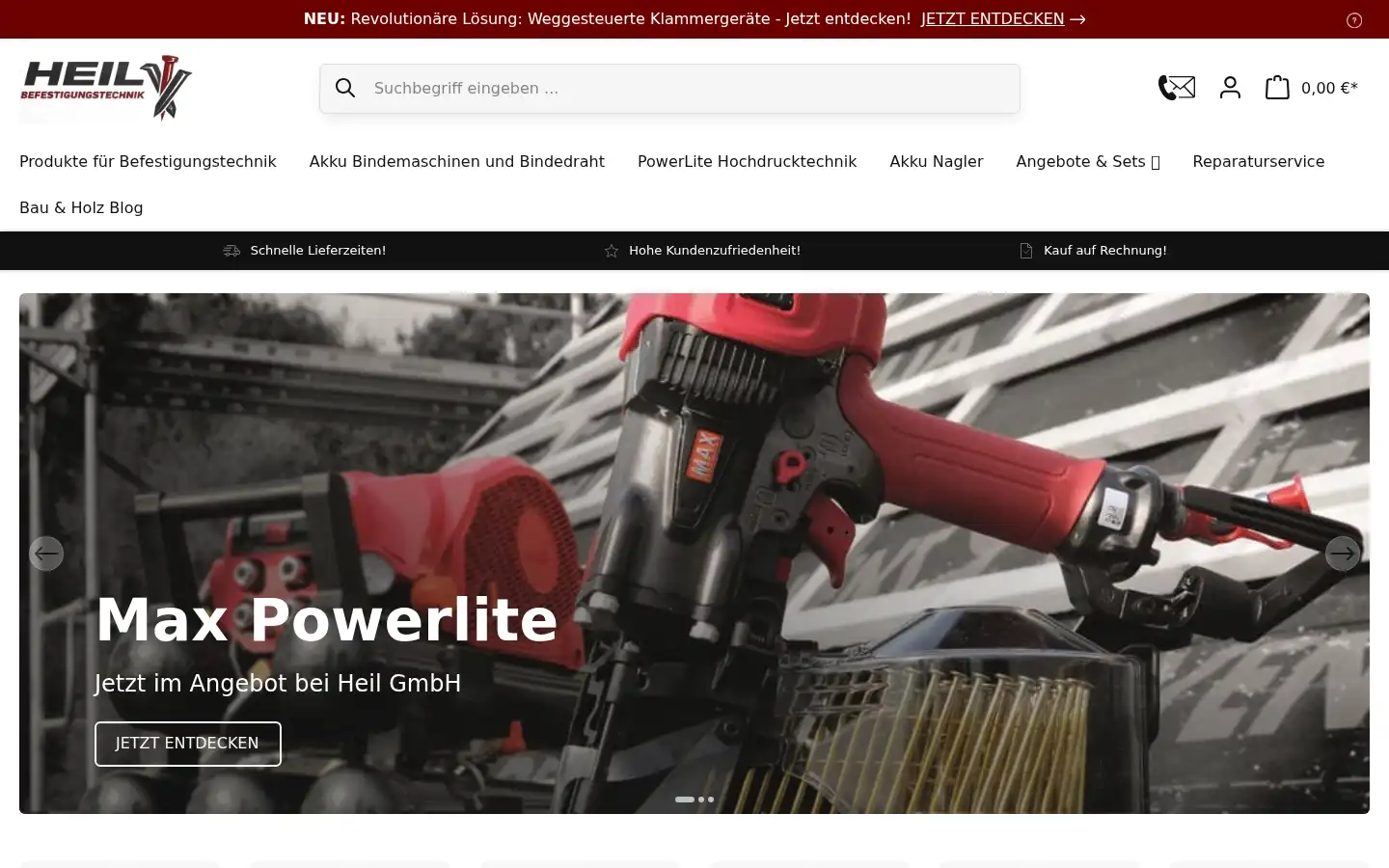The height and width of the screenshot is (868, 1389).
Task: Select the third slider indicator dot
Action: (711, 800)
